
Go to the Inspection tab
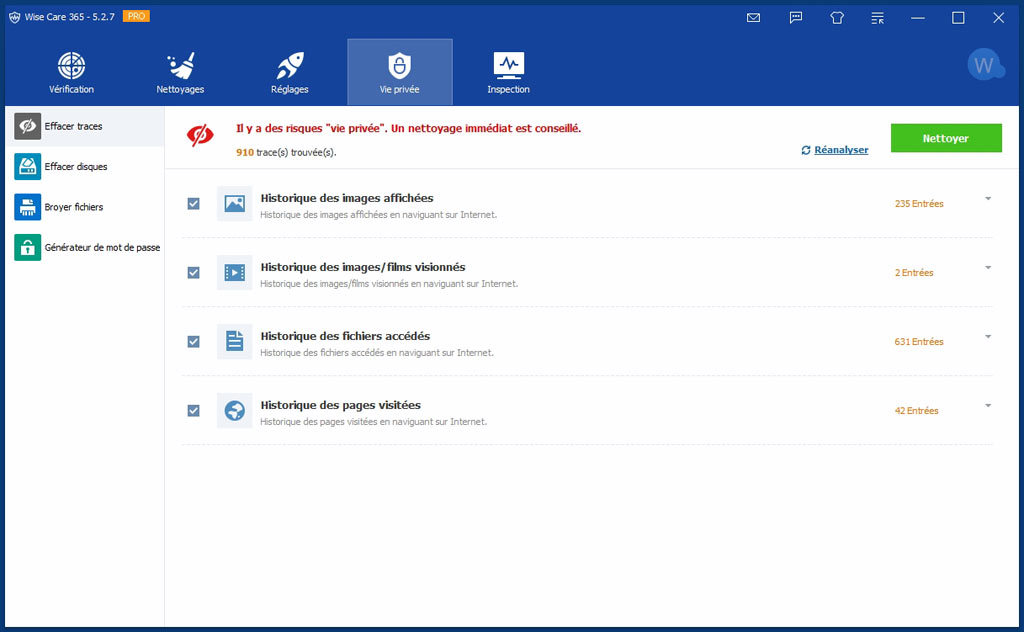coord(509,72)
